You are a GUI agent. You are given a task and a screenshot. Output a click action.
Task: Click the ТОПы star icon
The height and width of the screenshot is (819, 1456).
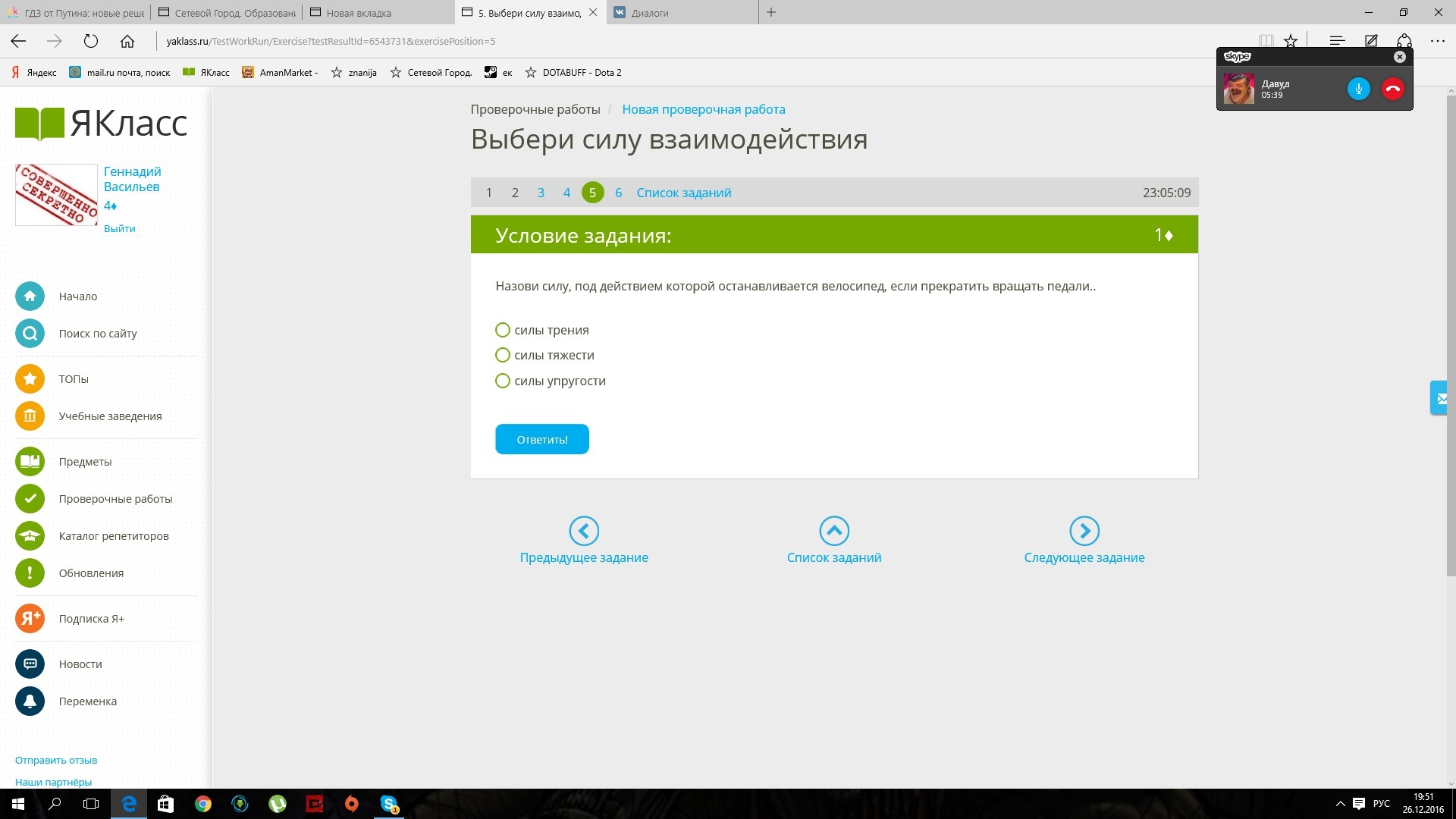pos(30,379)
